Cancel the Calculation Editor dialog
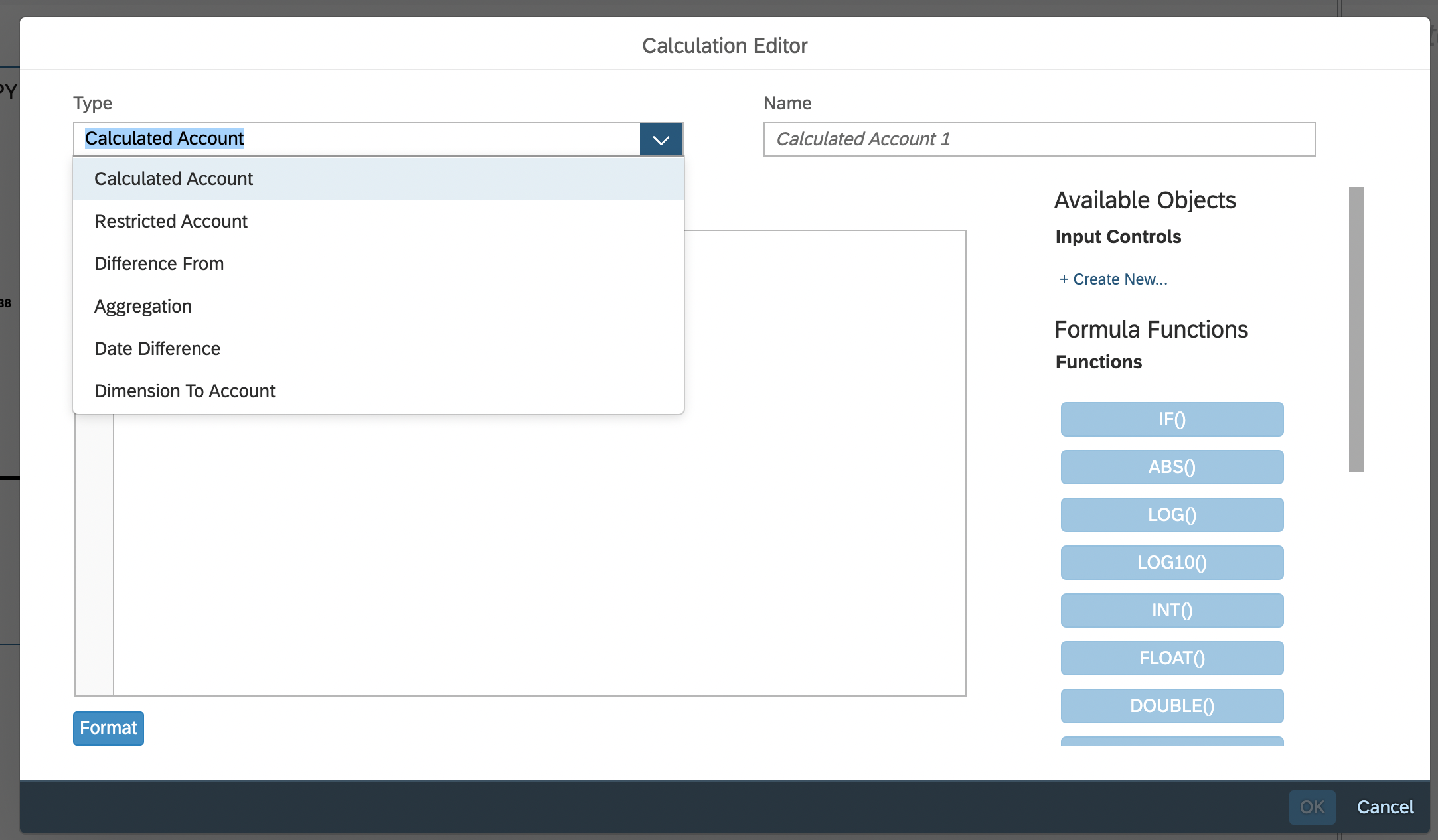The width and height of the screenshot is (1438, 840). click(x=1384, y=807)
